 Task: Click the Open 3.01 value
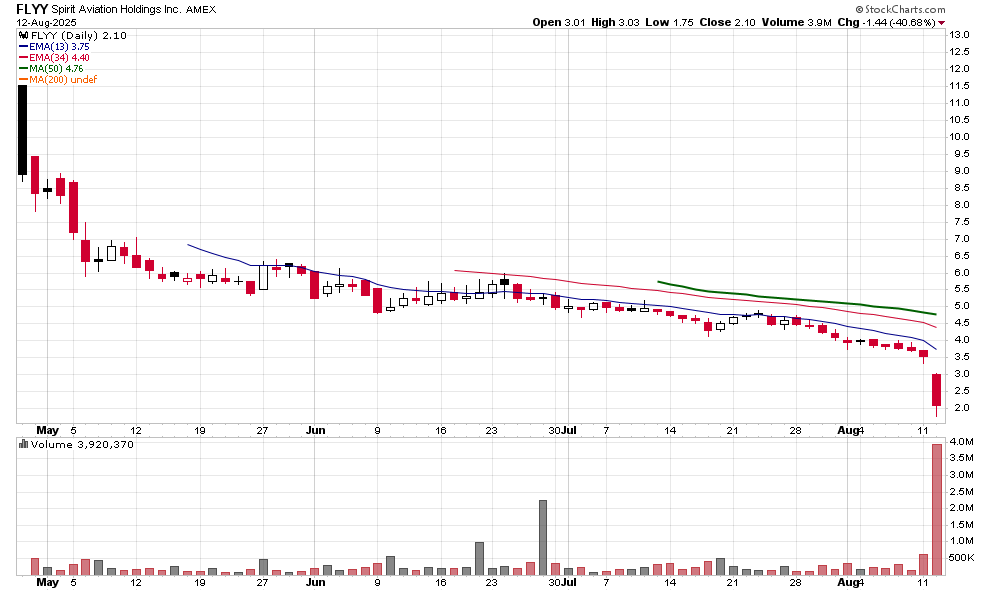559,22
